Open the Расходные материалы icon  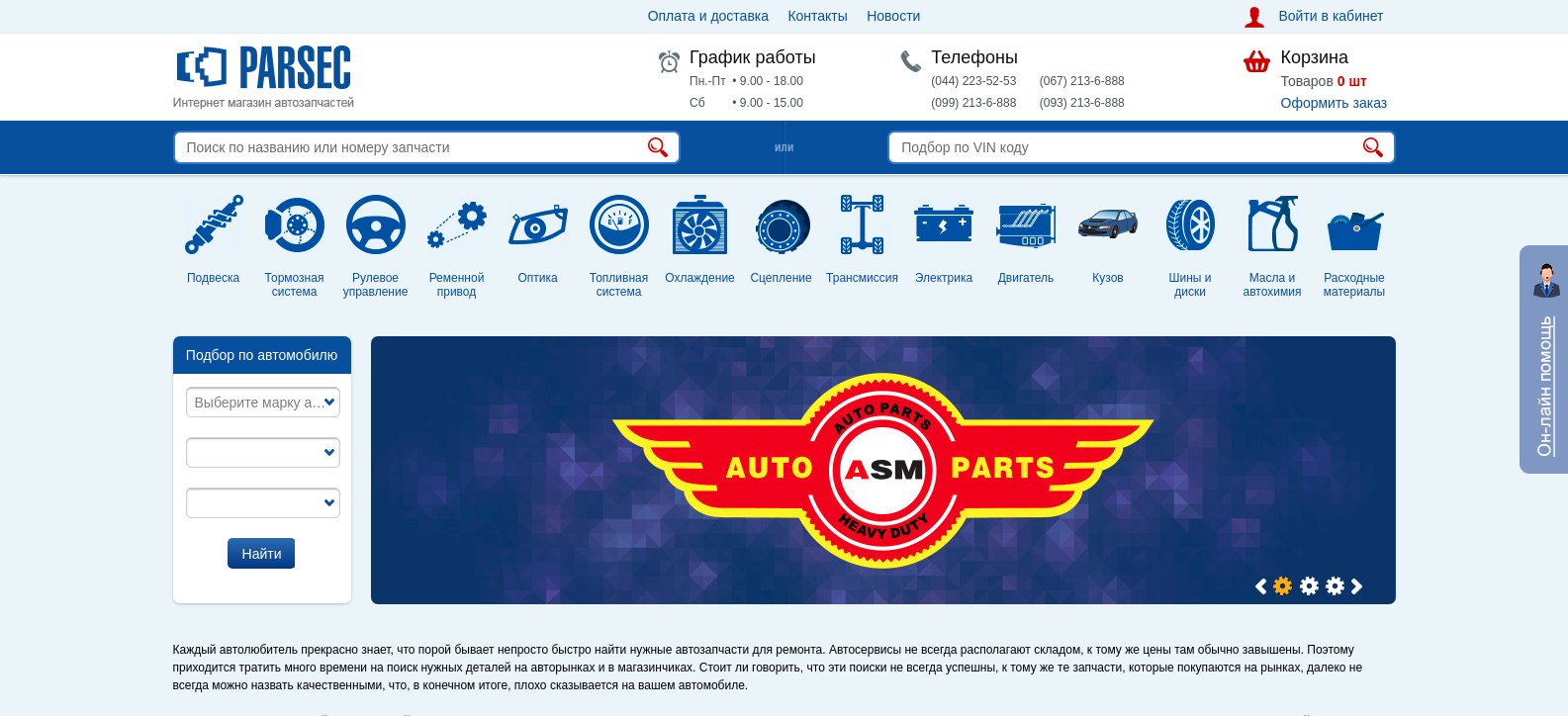coord(1354,230)
